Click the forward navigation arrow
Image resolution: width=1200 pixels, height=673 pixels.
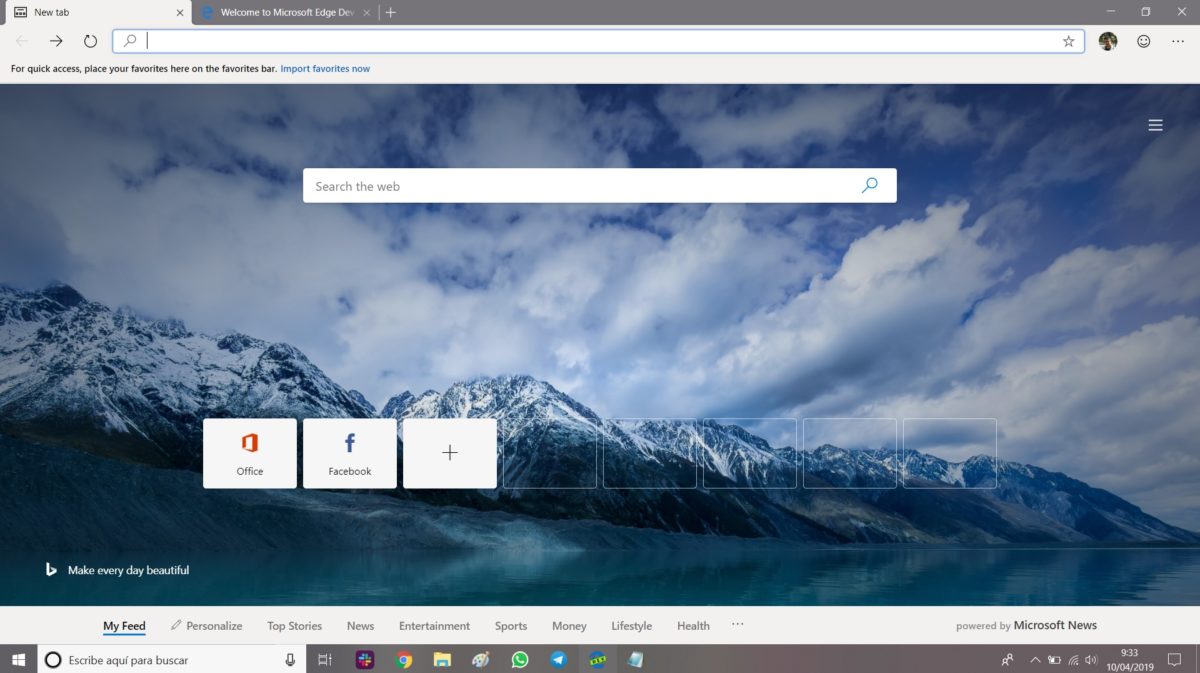tap(56, 41)
